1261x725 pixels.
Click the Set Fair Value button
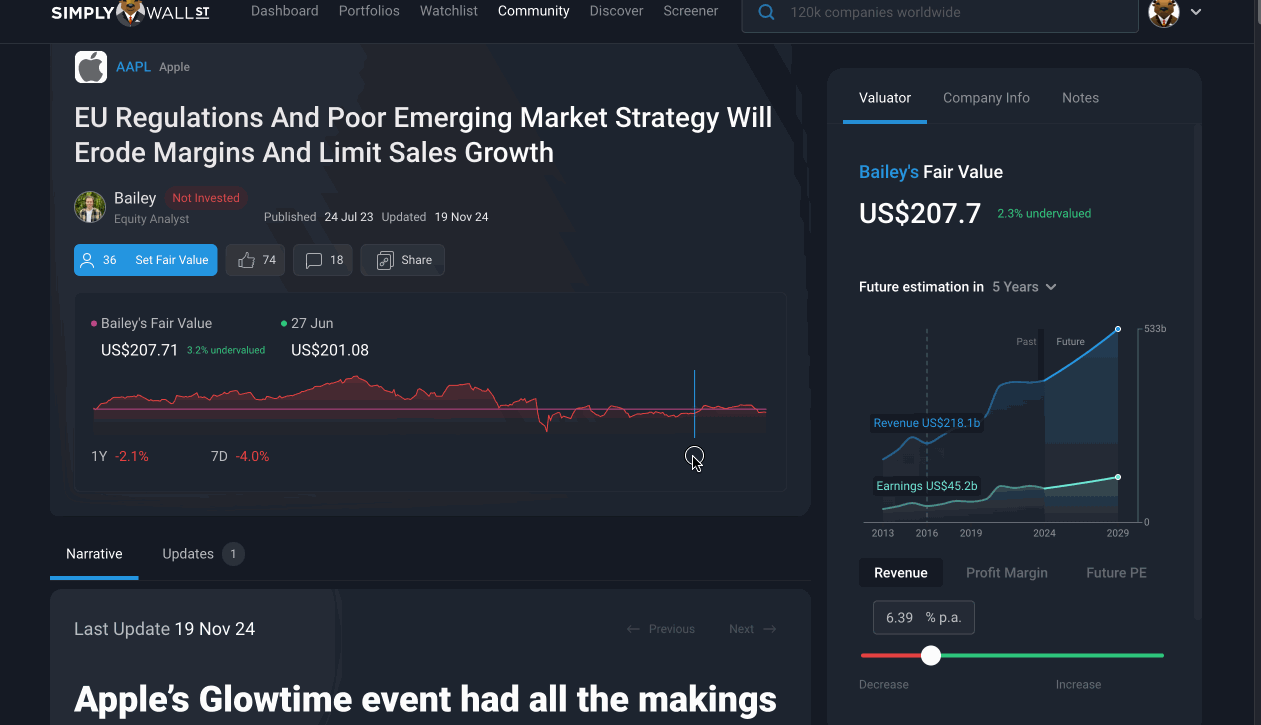point(145,260)
